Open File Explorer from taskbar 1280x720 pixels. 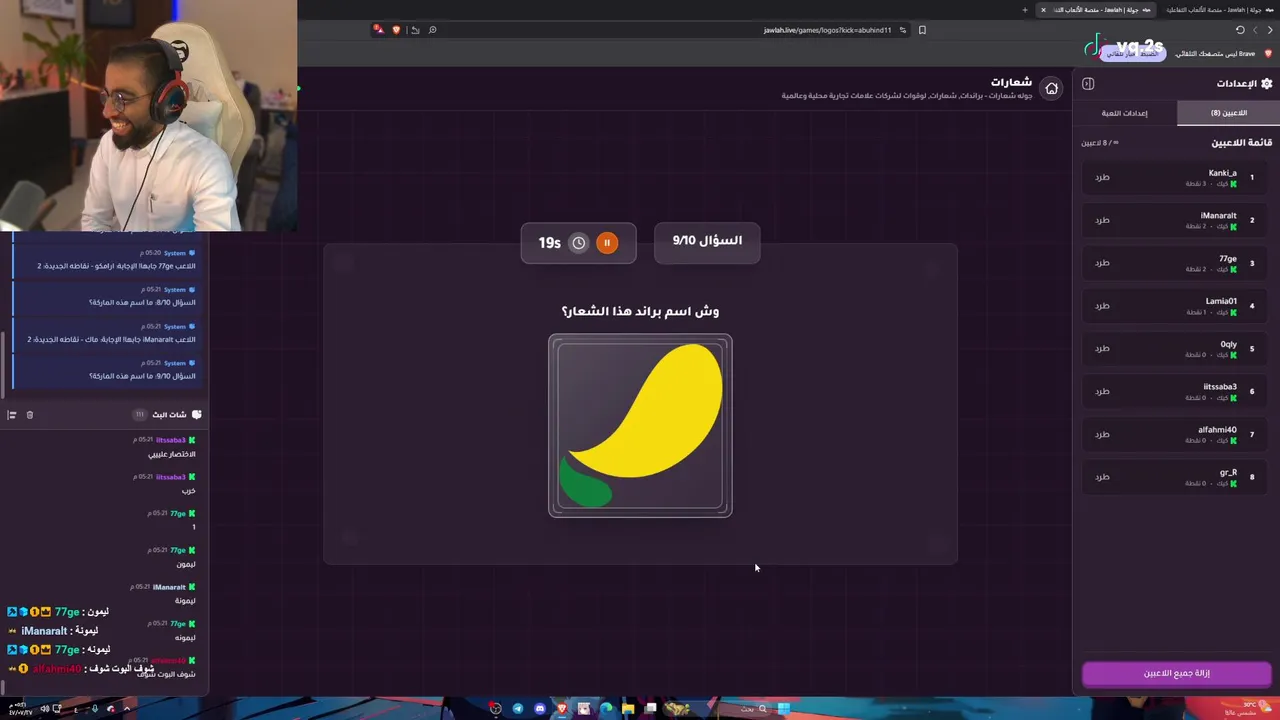(628, 709)
